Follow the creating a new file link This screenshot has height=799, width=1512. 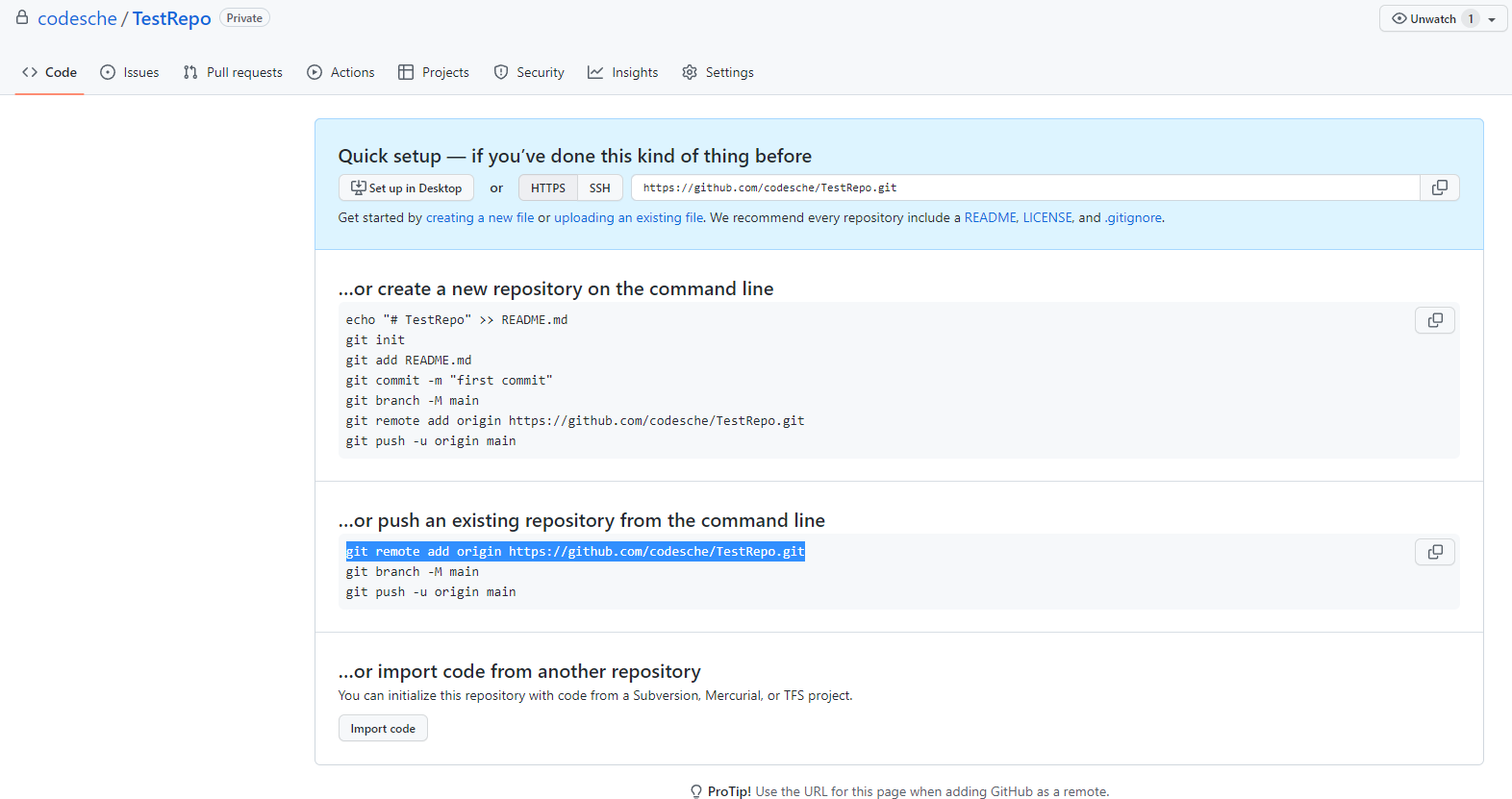pyautogui.click(x=480, y=217)
